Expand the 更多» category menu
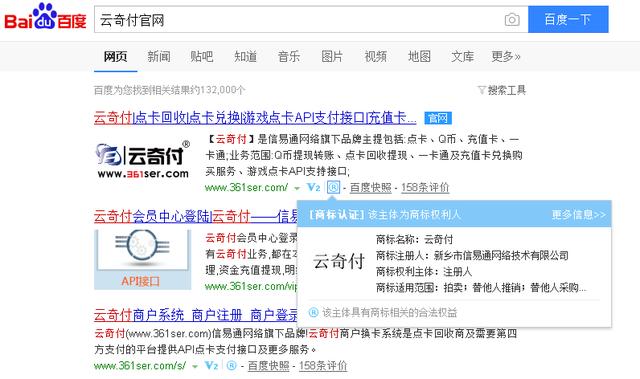The height and width of the screenshot is (379, 640). [x=506, y=56]
